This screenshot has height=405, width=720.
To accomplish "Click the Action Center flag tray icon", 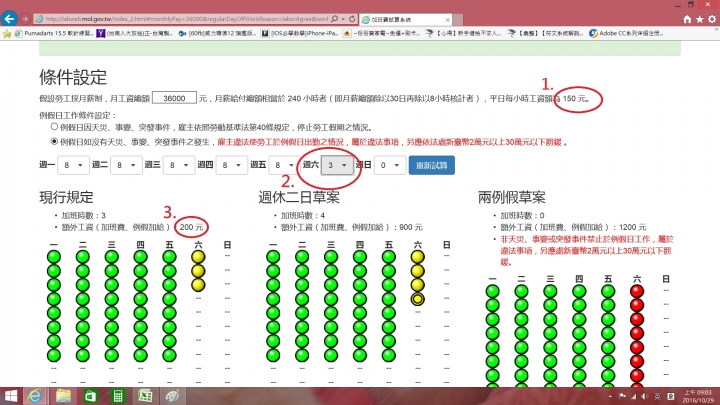I will click(622, 396).
